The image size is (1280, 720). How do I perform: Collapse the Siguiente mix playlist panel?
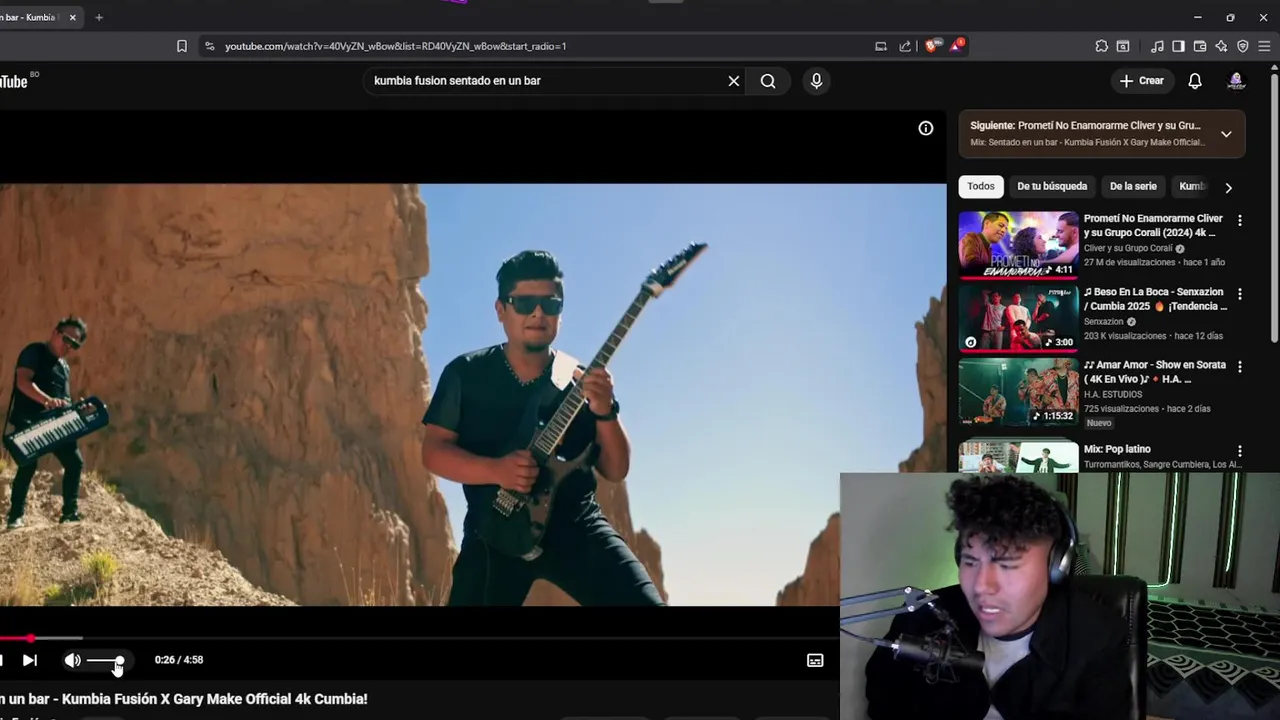click(x=1226, y=134)
